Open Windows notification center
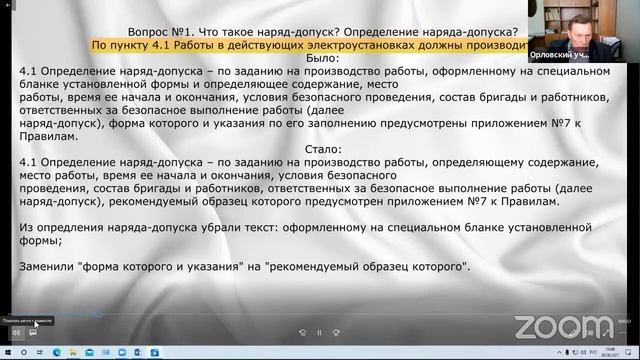This screenshot has width=640, height=360. coord(628,352)
